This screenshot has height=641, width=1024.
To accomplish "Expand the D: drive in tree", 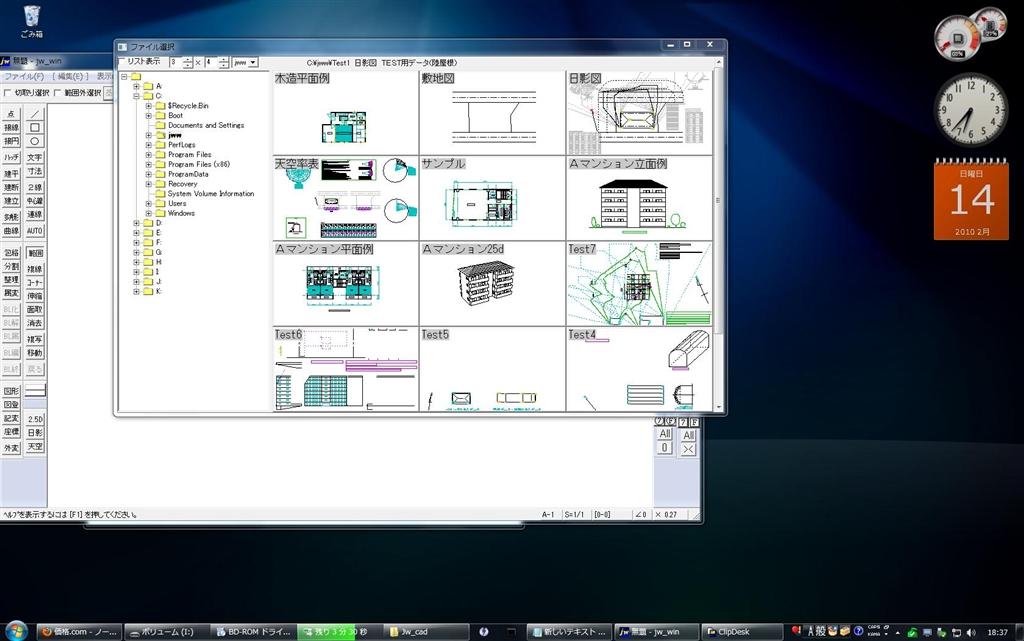I will [x=136, y=223].
